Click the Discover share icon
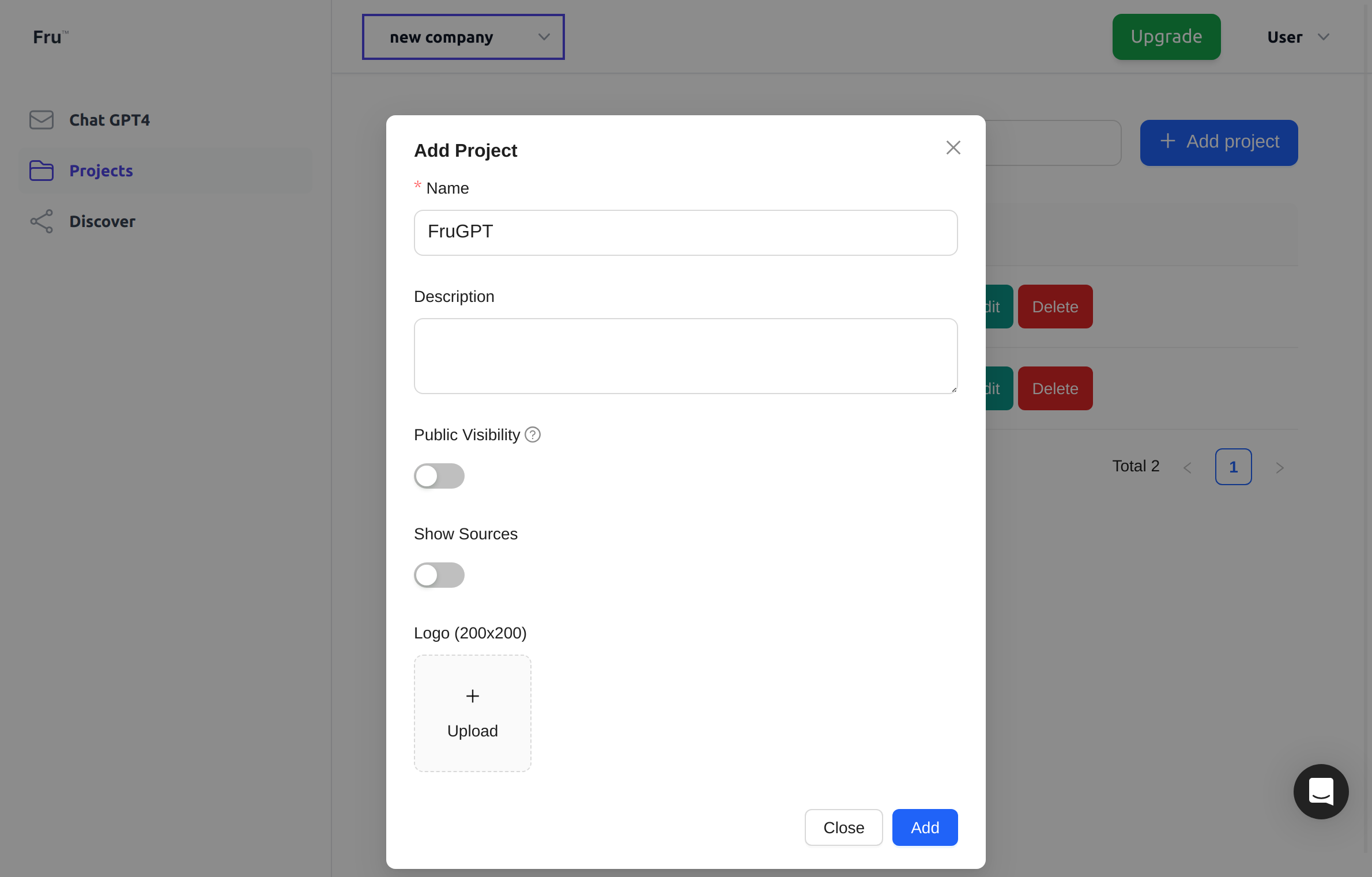Viewport: 1372px width, 877px height. 41,222
